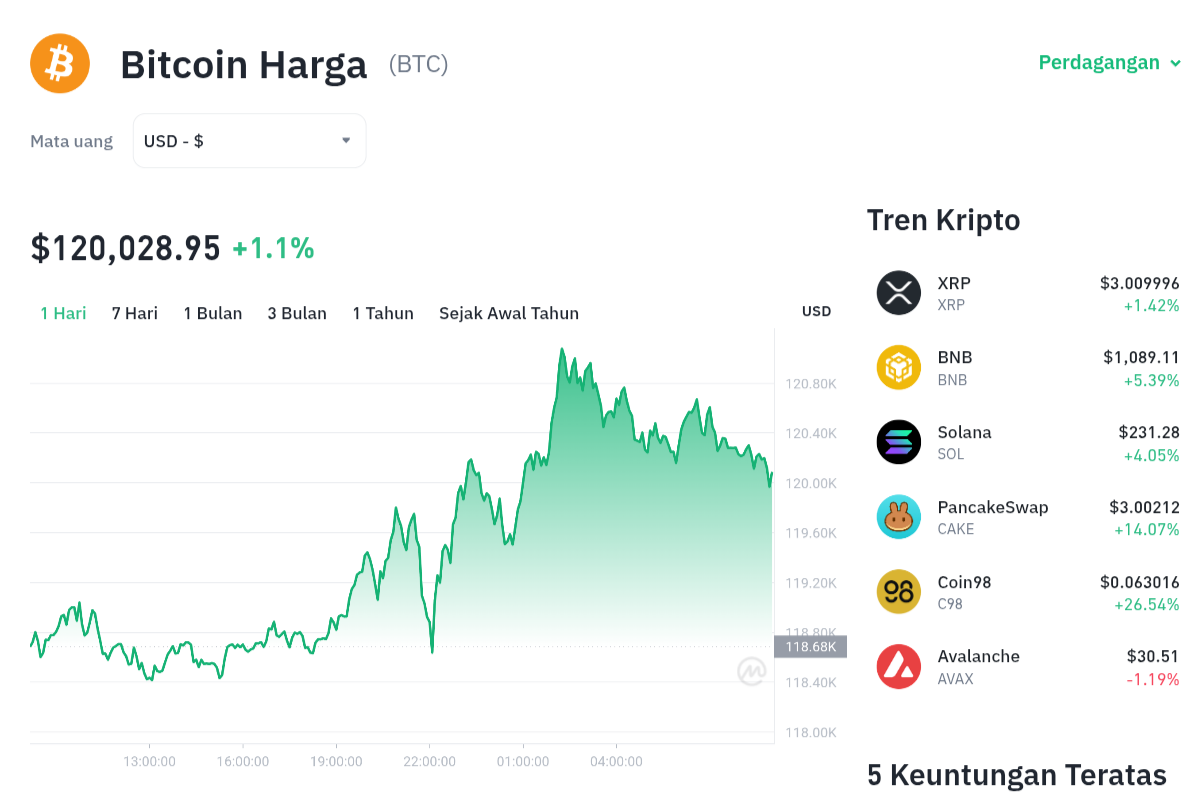This screenshot has height=797, width=1200.
Task: Click the Solana coin icon
Action: [898, 442]
